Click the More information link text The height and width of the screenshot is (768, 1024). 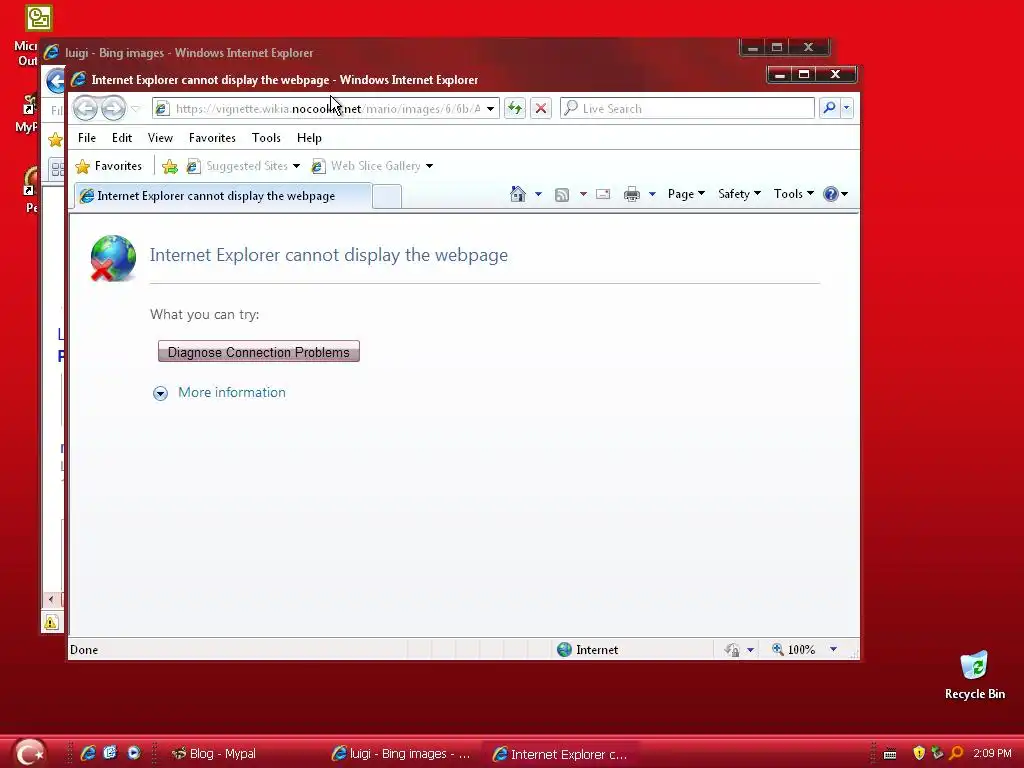(232, 392)
